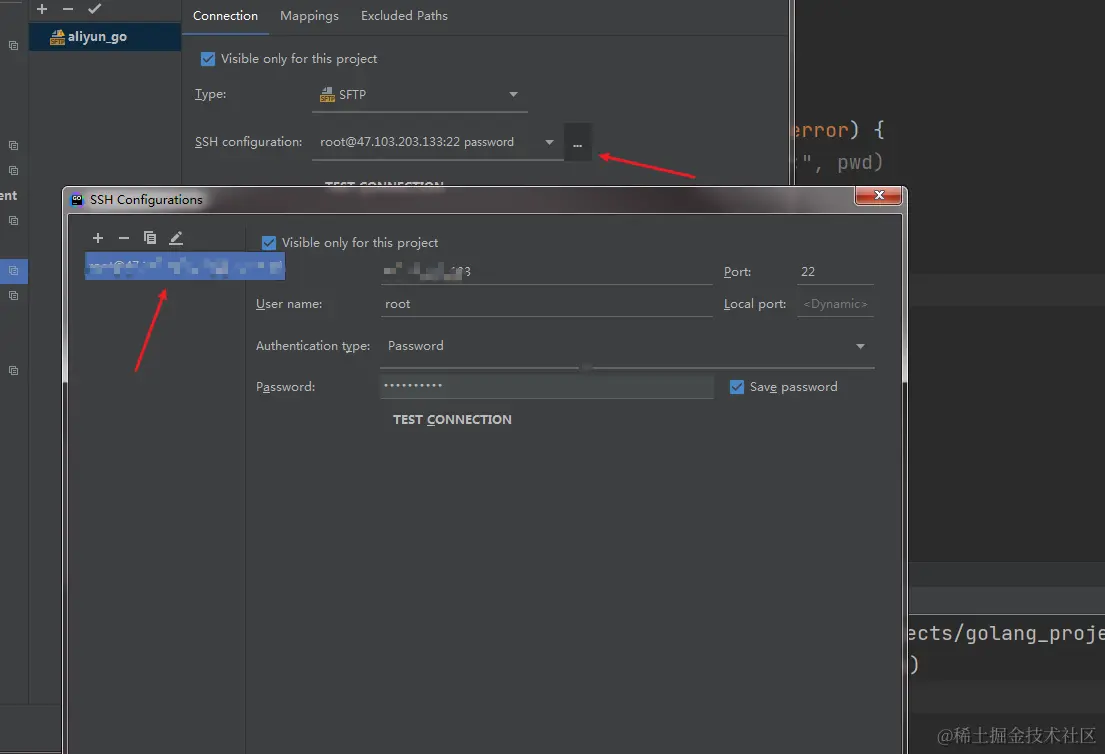Image resolution: width=1105 pixels, height=754 pixels.
Task: Select the blurred SSH configuration list entry
Action: 185,266
